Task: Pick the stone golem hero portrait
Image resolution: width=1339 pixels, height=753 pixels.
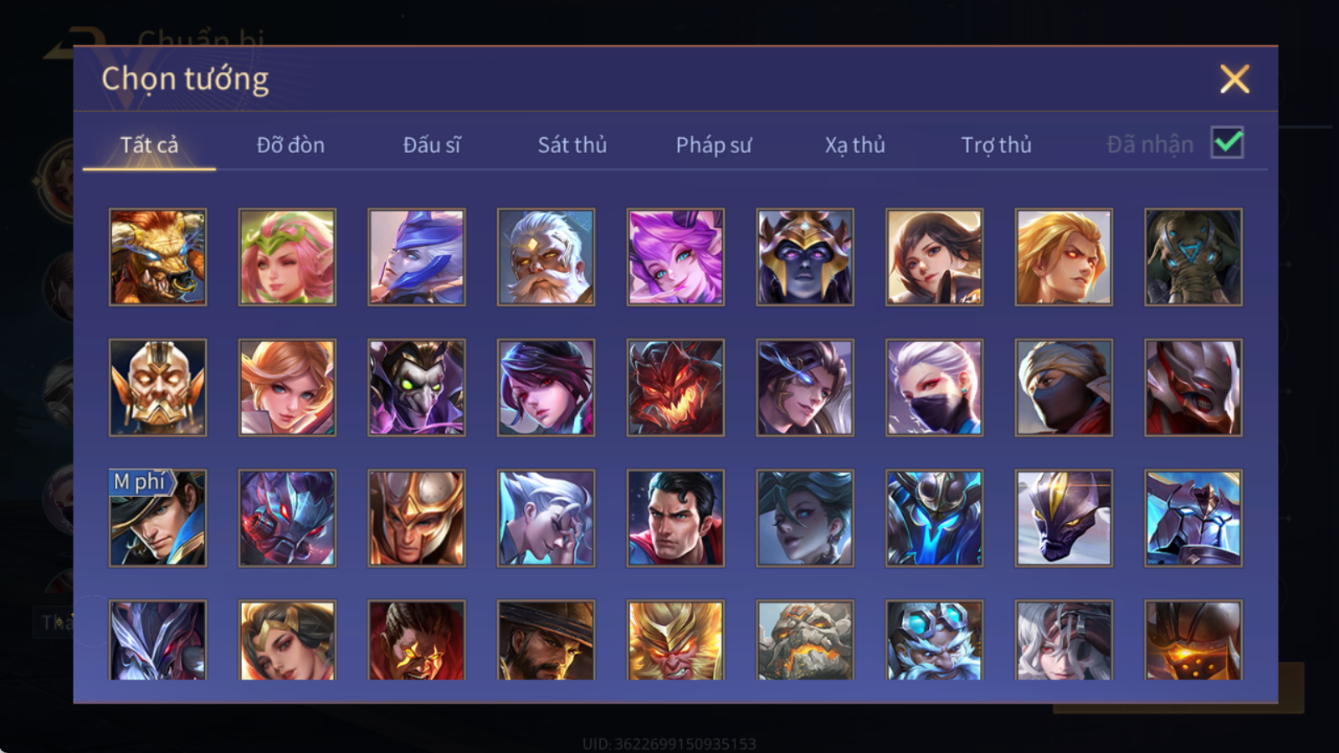Action: coord(805,640)
